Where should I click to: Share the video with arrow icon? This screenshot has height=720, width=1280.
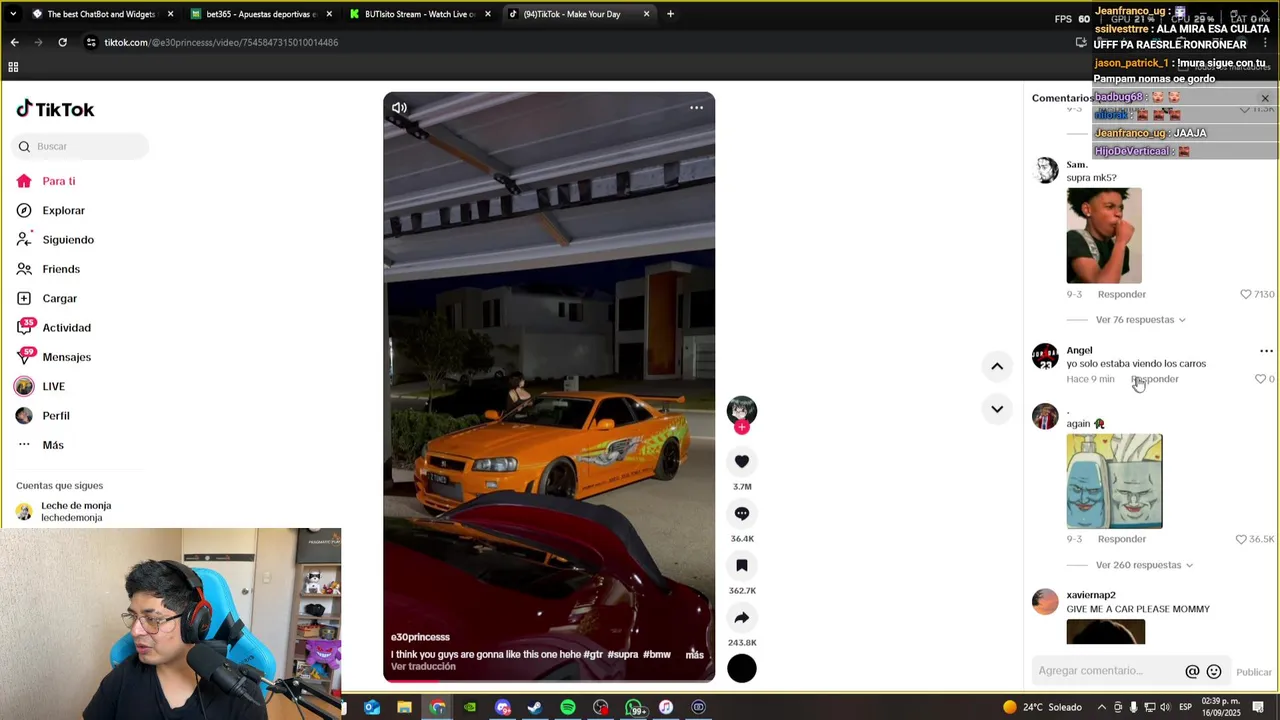[742, 617]
